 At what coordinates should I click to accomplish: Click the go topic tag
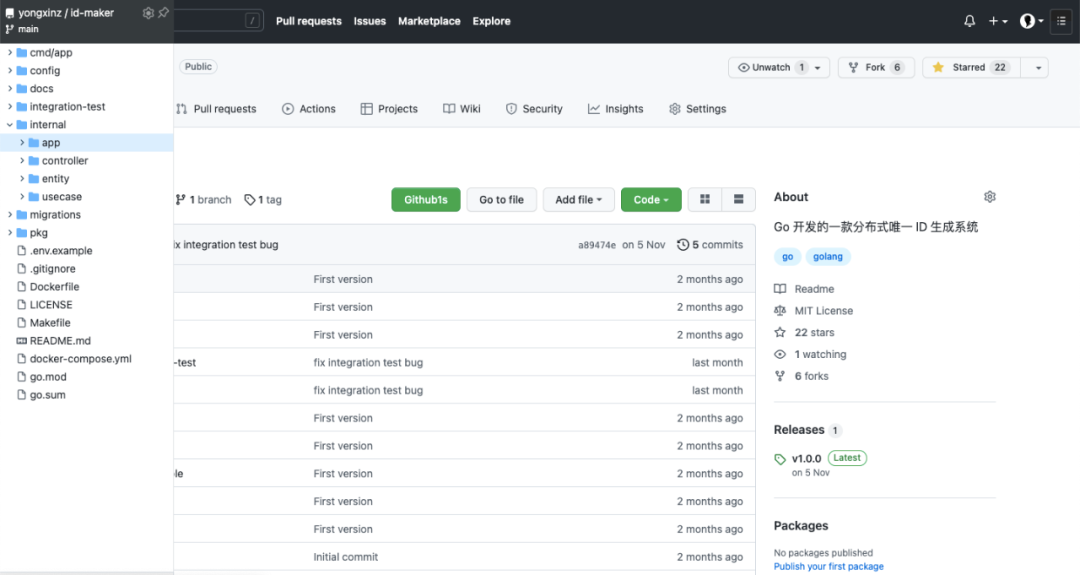pos(787,256)
